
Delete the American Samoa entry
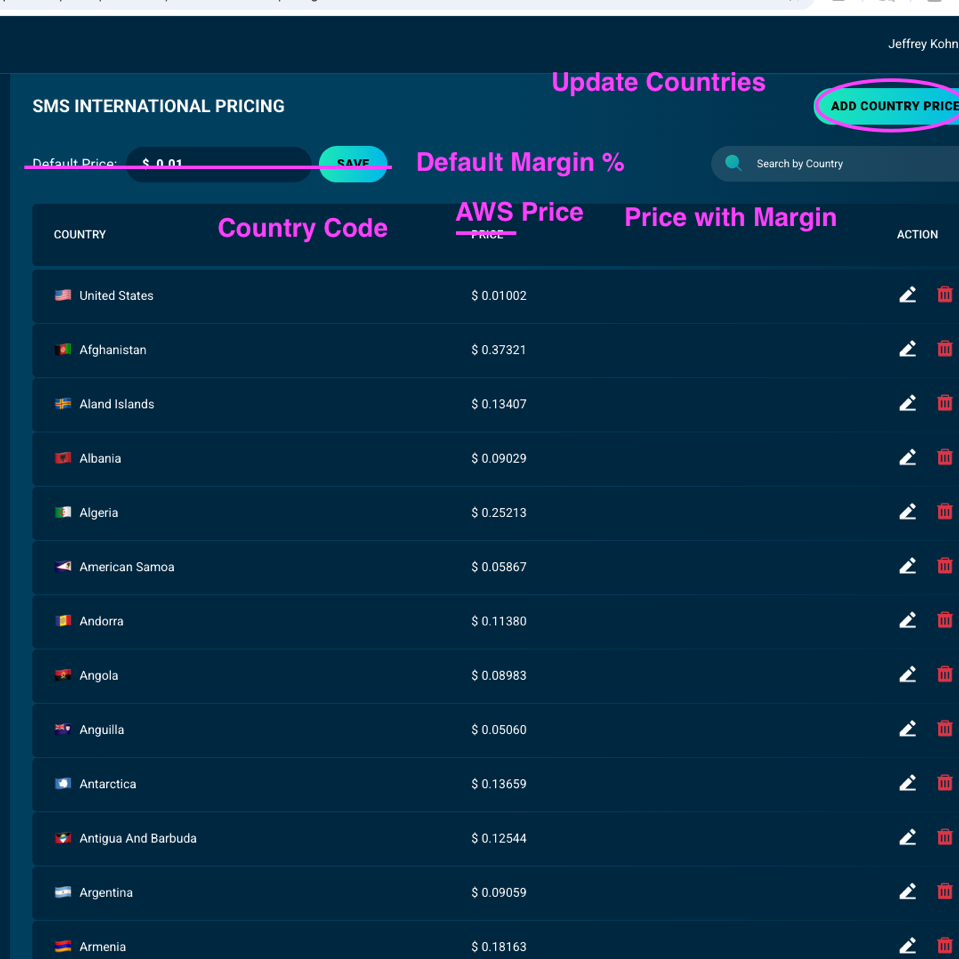point(944,566)
